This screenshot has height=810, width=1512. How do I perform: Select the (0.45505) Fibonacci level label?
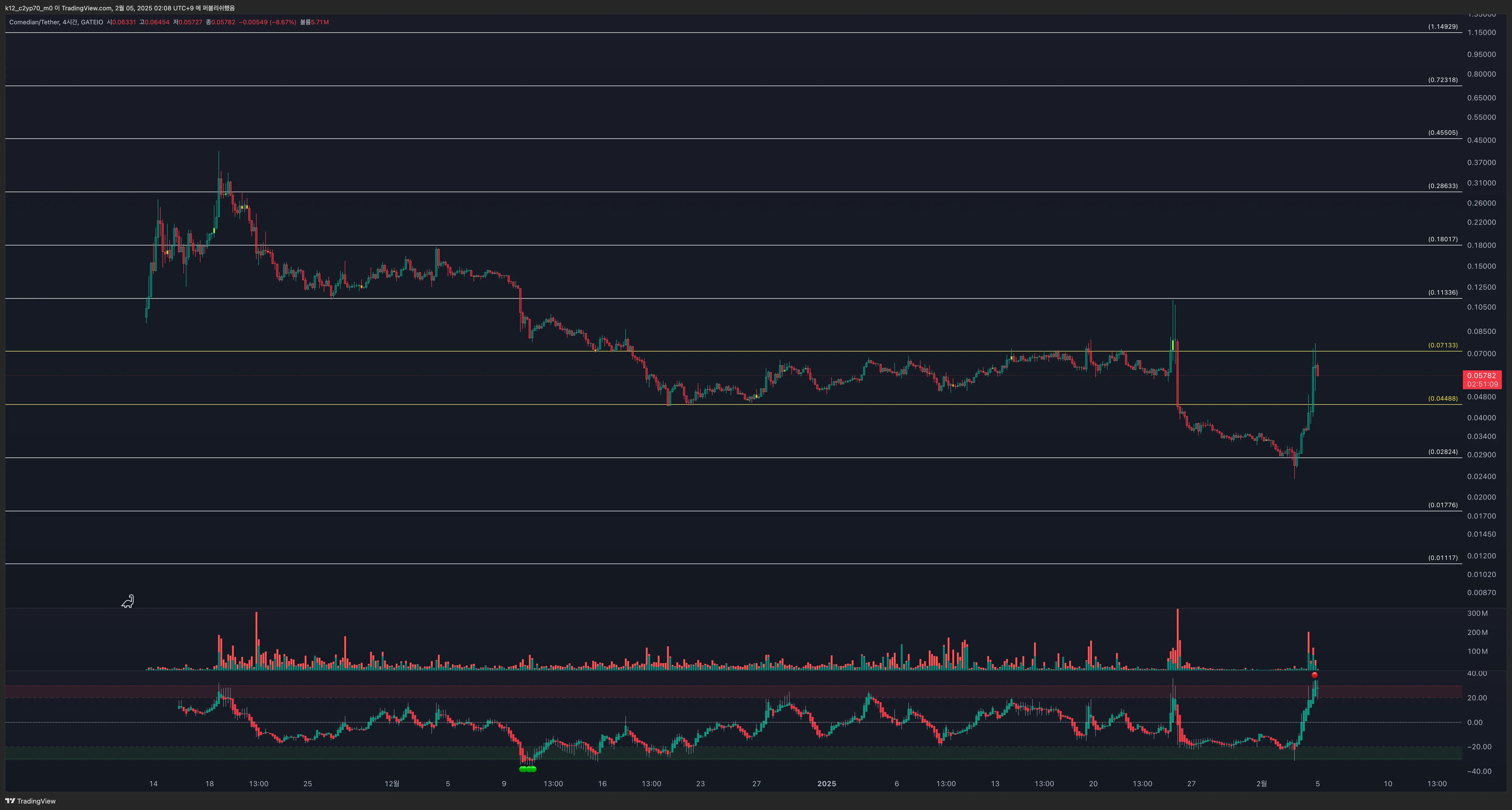pyautogui.click(x=1443, y=133)
